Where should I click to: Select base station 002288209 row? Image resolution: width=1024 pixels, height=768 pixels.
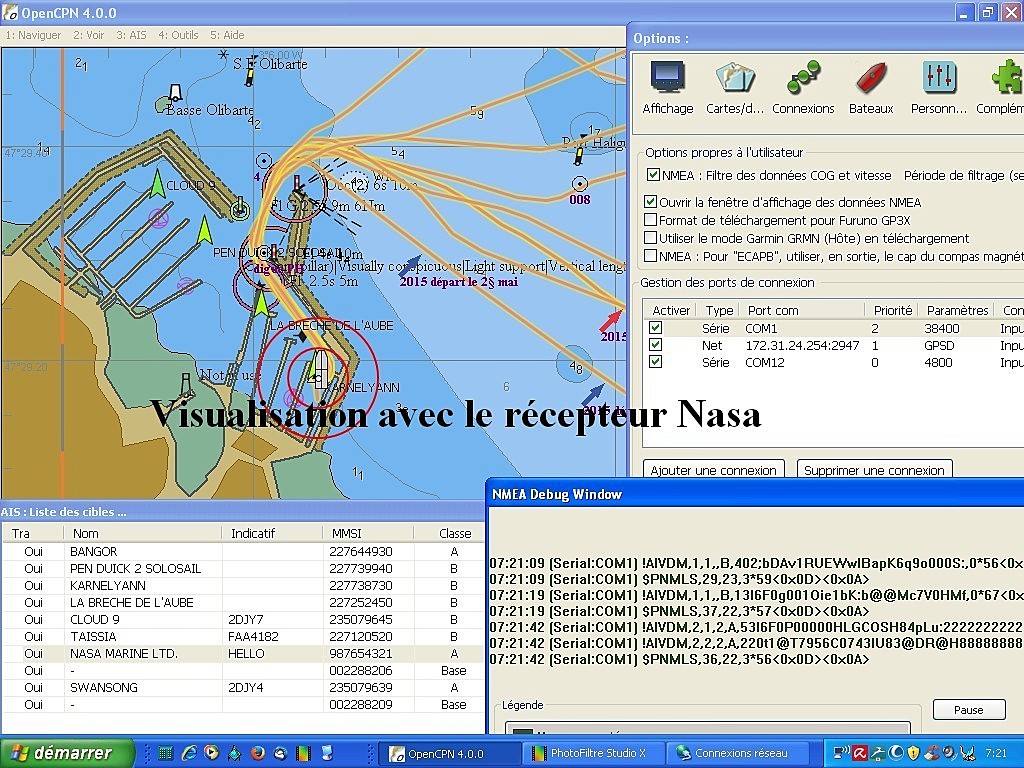243,704
